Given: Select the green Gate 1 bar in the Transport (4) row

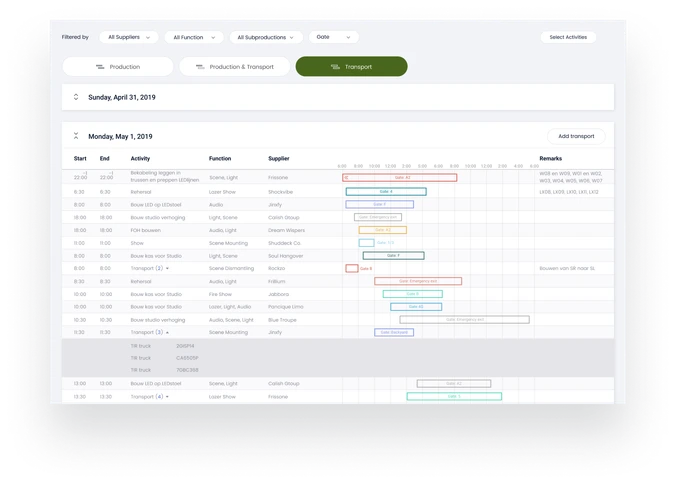Looking at the screenshot, I should point(454,397).
